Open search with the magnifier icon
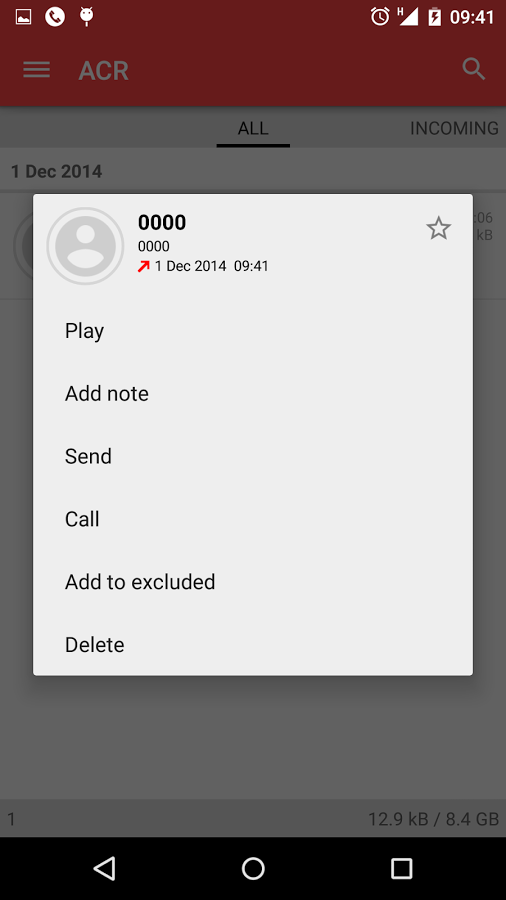506x900 pixels. point(474,69)
